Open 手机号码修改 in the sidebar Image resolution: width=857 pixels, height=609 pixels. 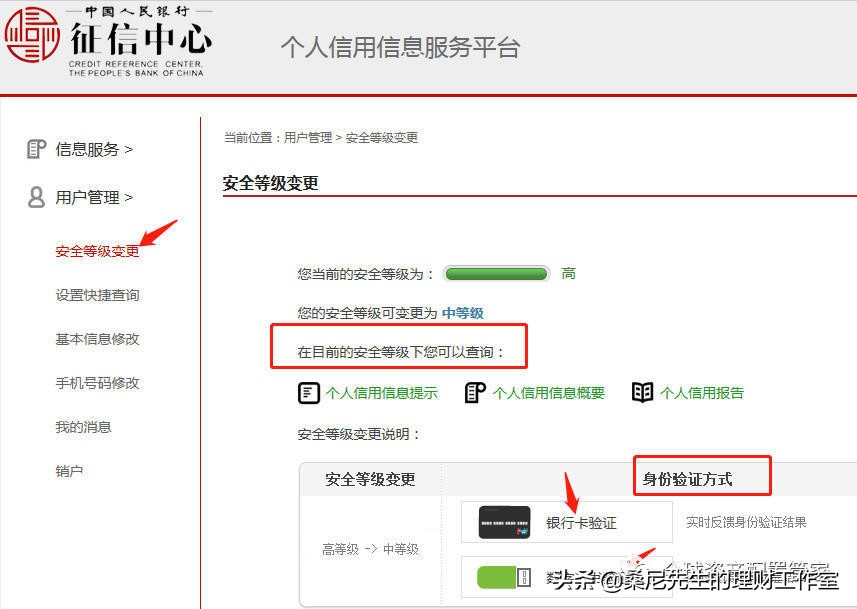coord(97,383)
